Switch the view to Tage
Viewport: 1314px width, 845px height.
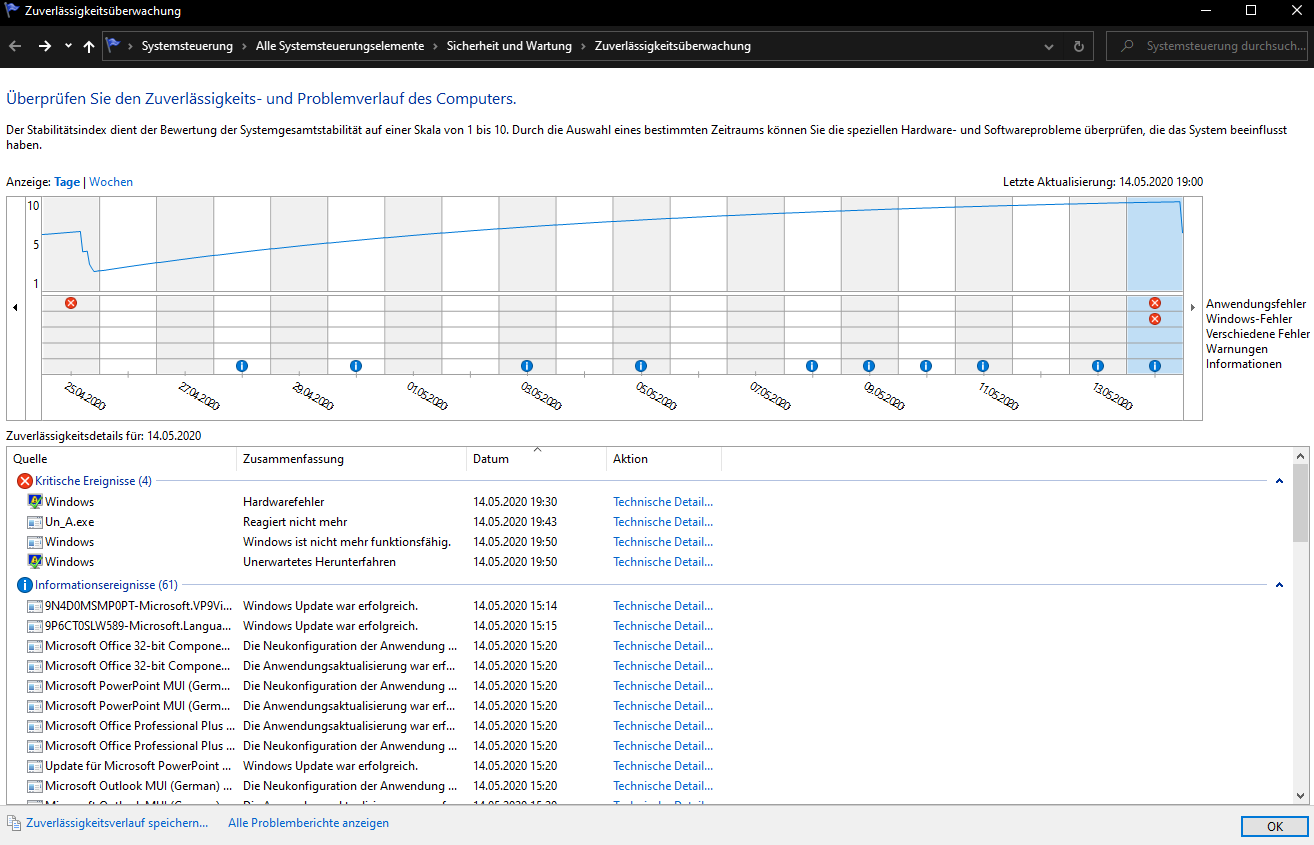coord(67,182)
